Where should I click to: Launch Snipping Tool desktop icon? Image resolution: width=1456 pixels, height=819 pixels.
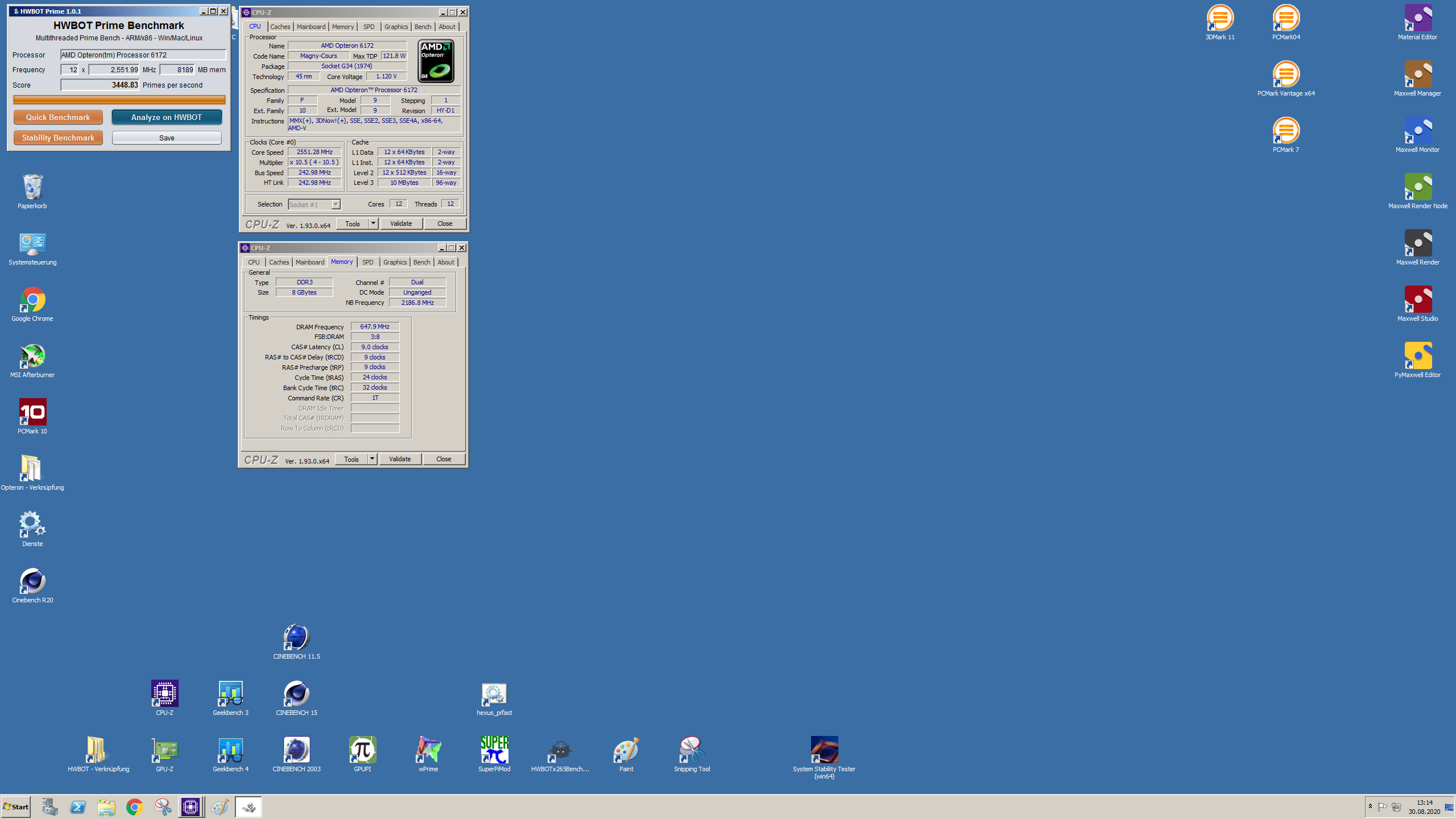pyautogui.click(x=692, y=754)
